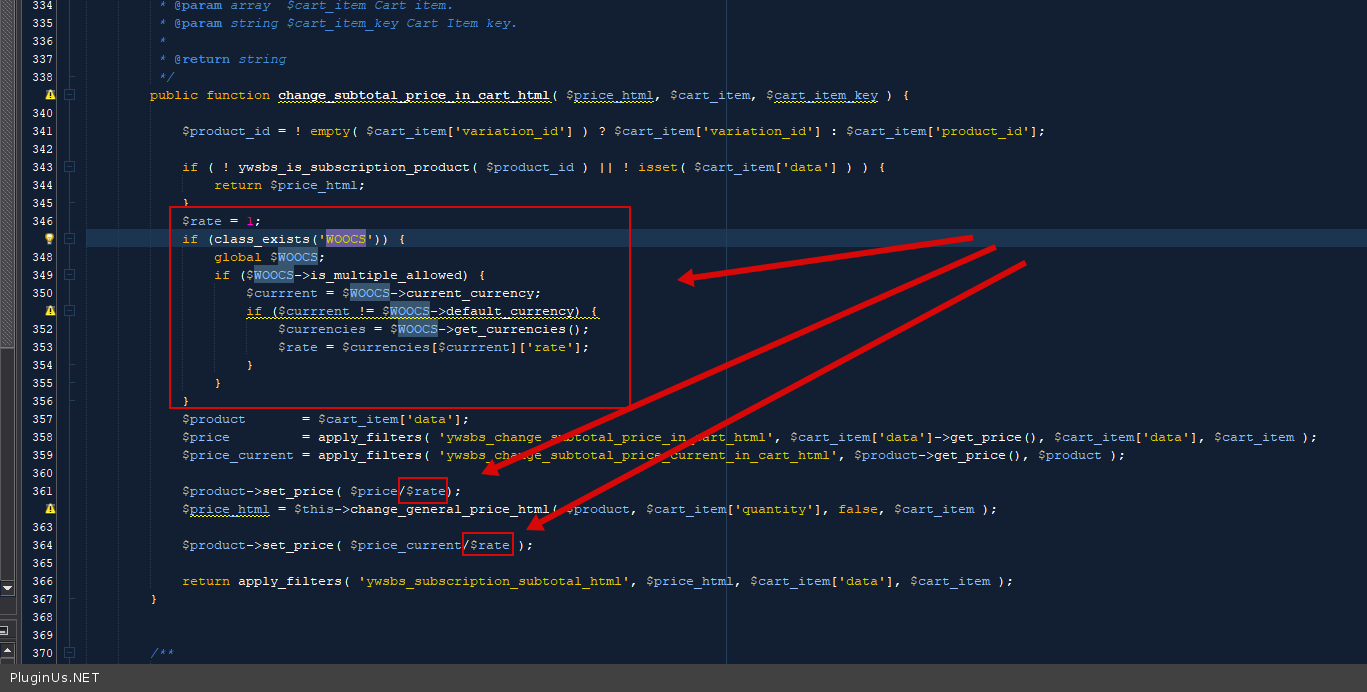Click the function name change_subtotal_price_in_cart_html
1367x692 pixels.
point(414,95)
